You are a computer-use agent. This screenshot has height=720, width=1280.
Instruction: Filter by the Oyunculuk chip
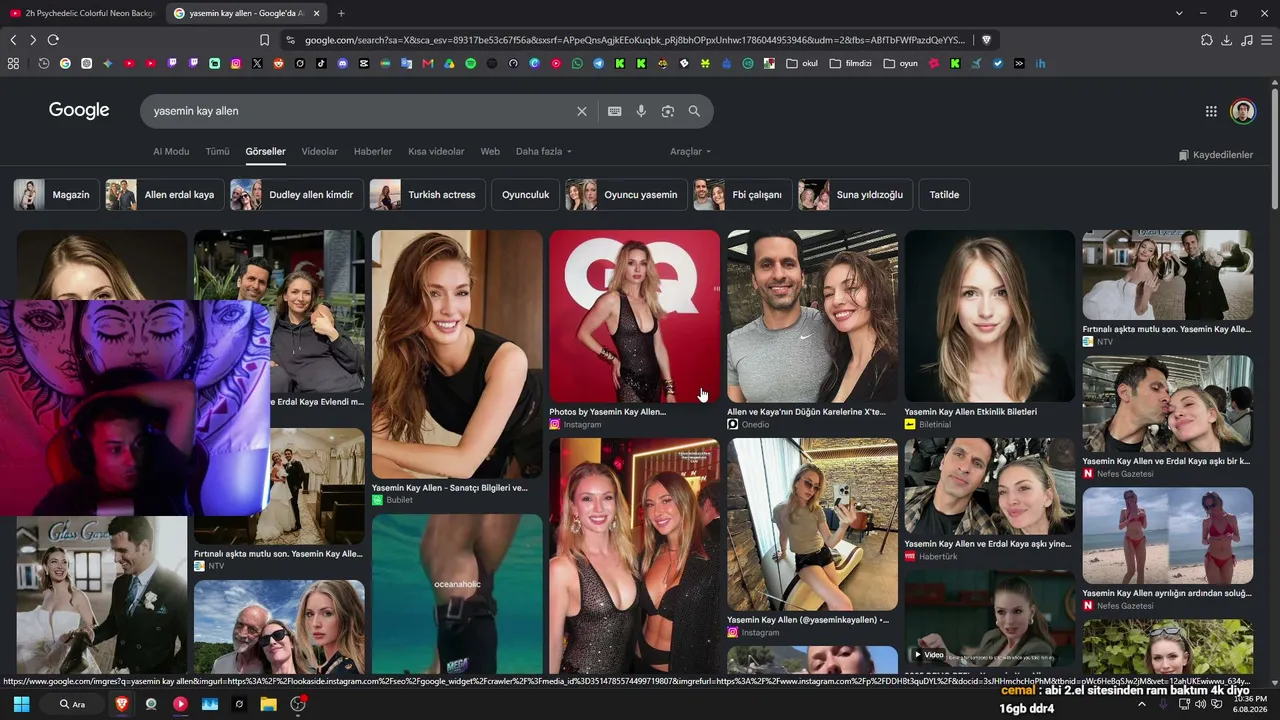[525, 195]
